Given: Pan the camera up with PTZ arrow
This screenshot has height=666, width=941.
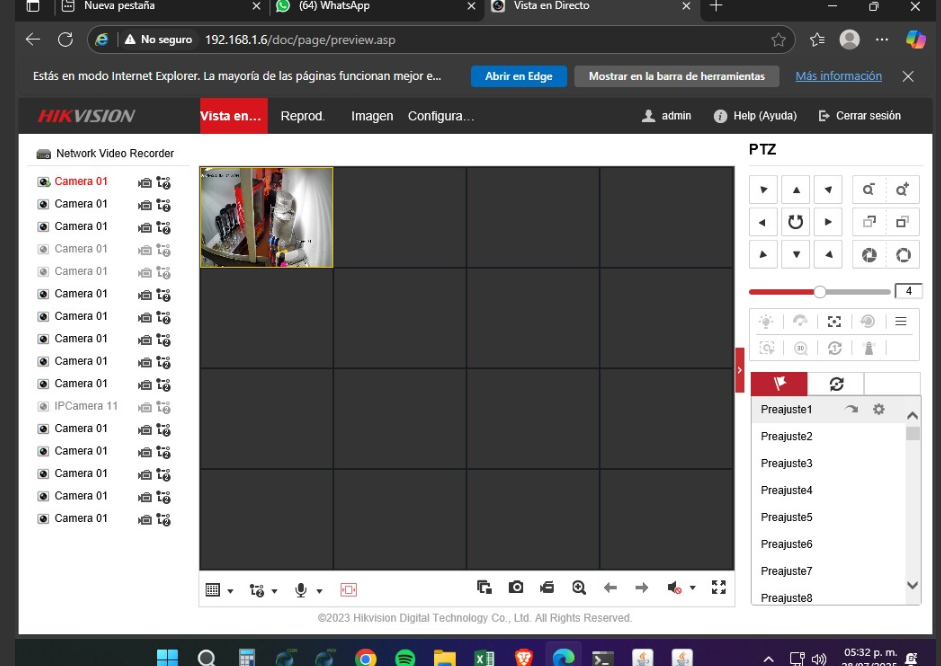Looking at the screenshot, I should pos(795,189).
